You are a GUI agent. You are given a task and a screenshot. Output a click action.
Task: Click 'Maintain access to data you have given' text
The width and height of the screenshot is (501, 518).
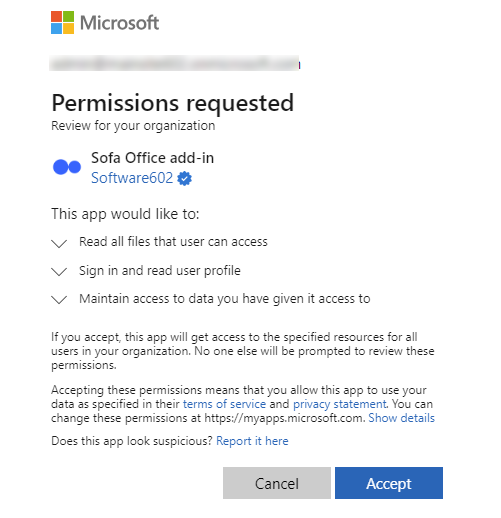click(196, 299)
